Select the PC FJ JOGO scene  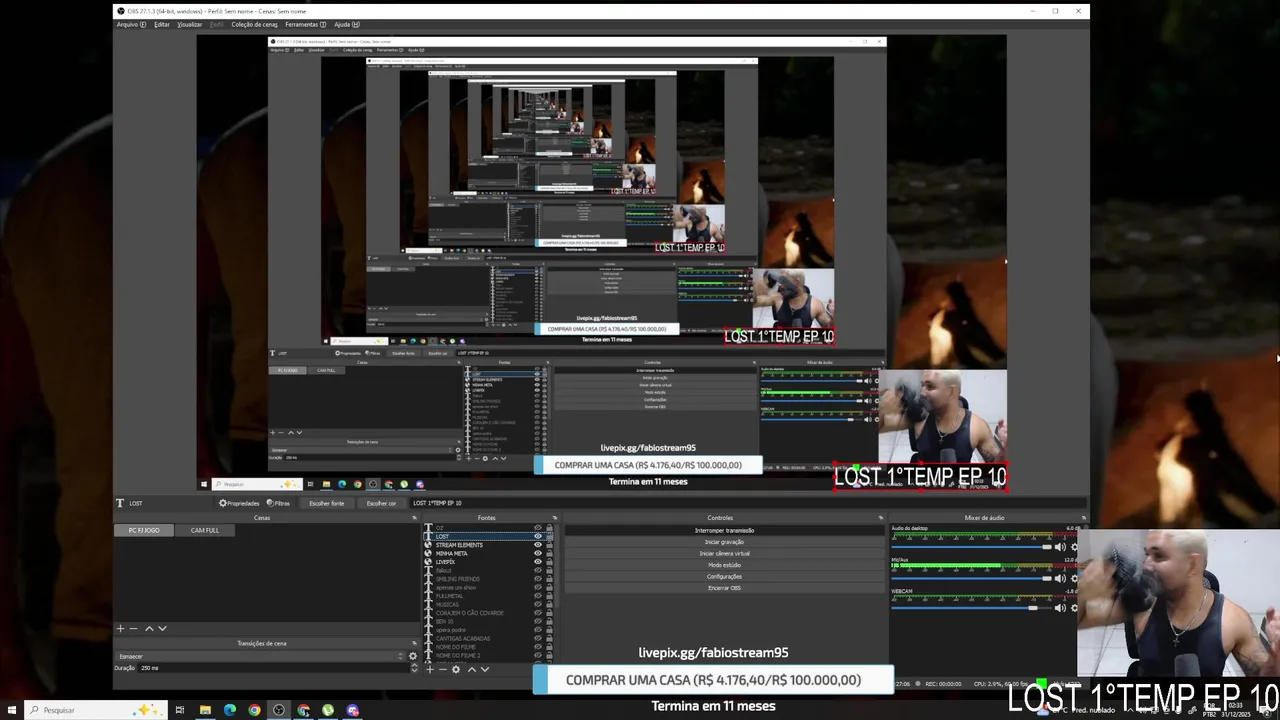[144, 530]
